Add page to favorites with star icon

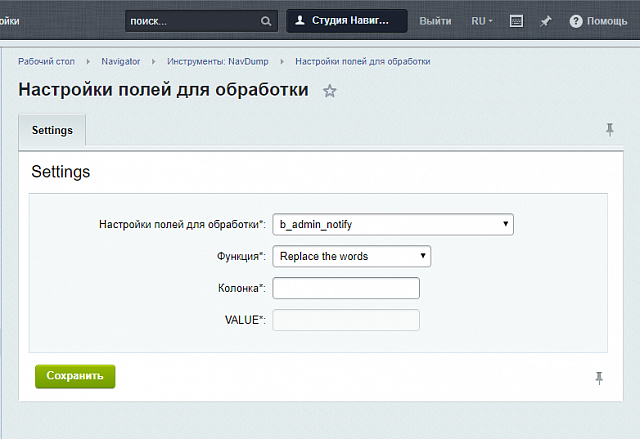330,91
